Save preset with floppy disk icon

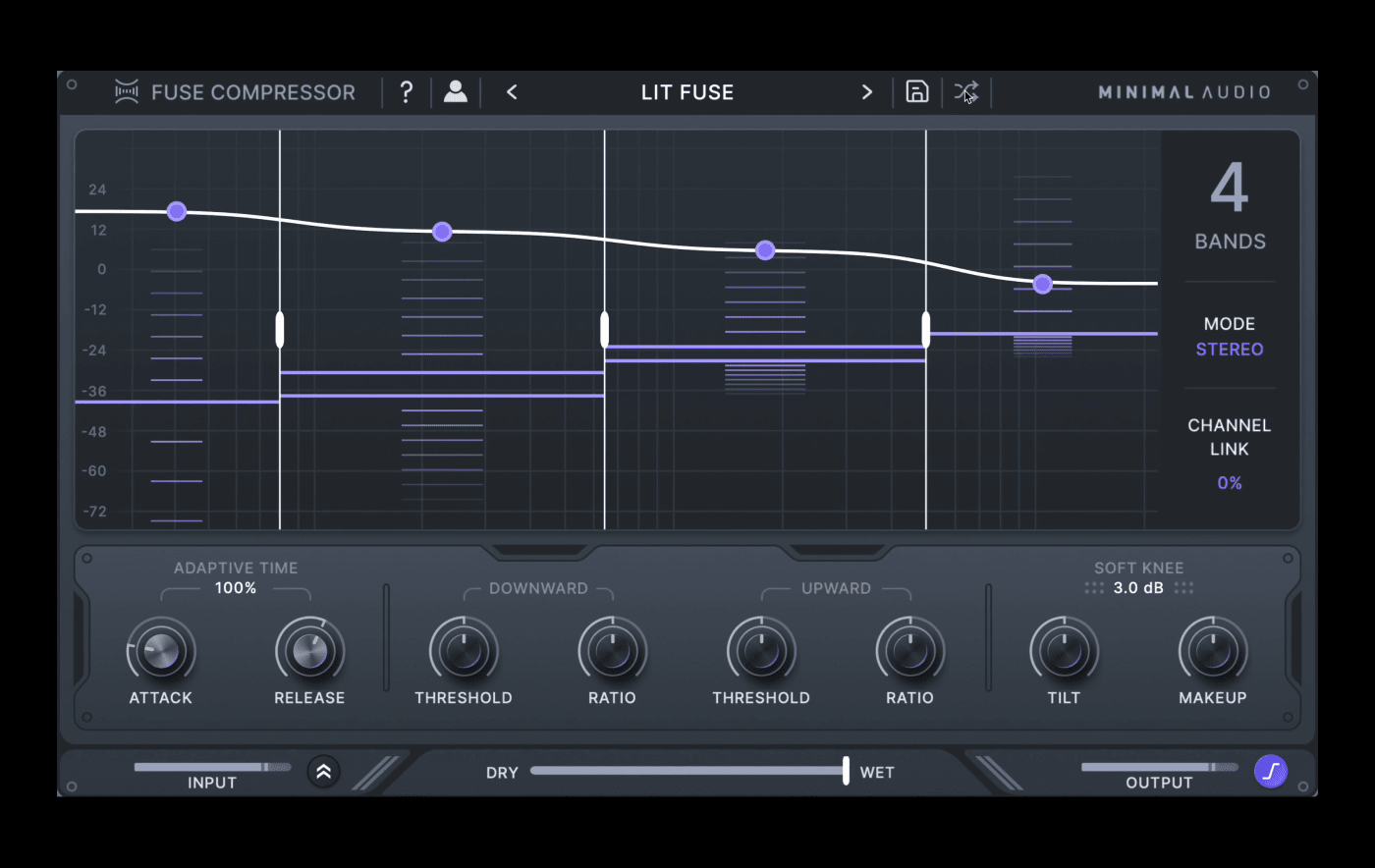tap(916, 92)
